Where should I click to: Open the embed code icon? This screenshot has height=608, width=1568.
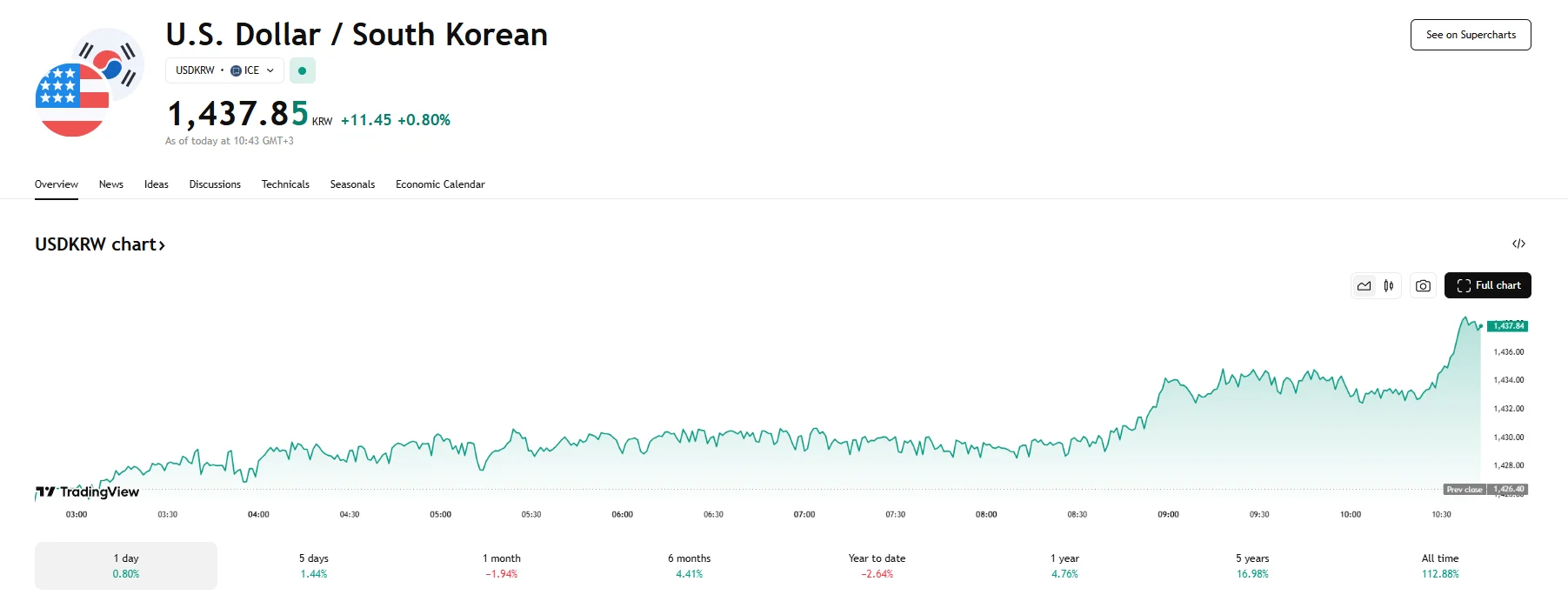1518,244
